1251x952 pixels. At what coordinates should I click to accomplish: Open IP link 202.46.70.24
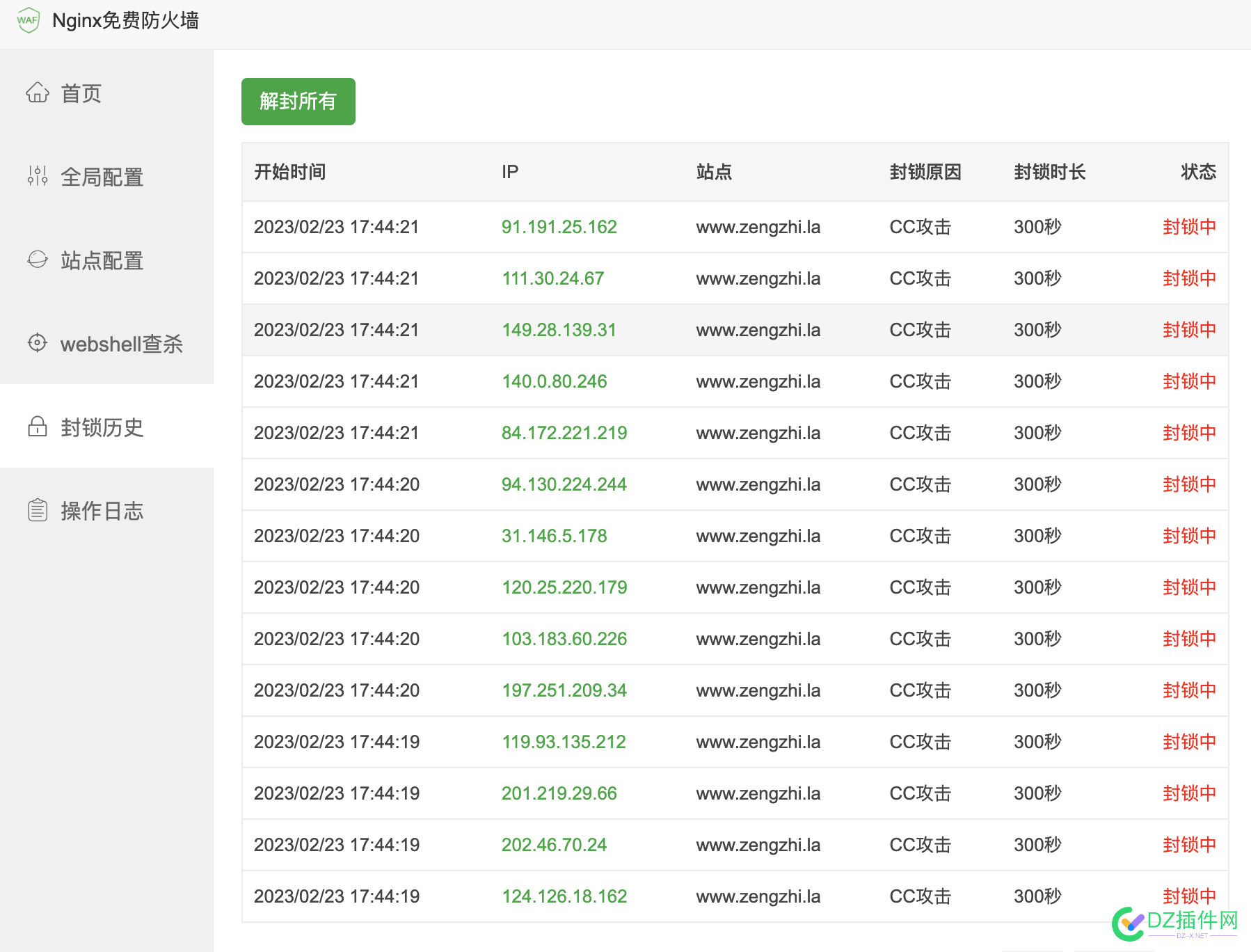[555, 845]
